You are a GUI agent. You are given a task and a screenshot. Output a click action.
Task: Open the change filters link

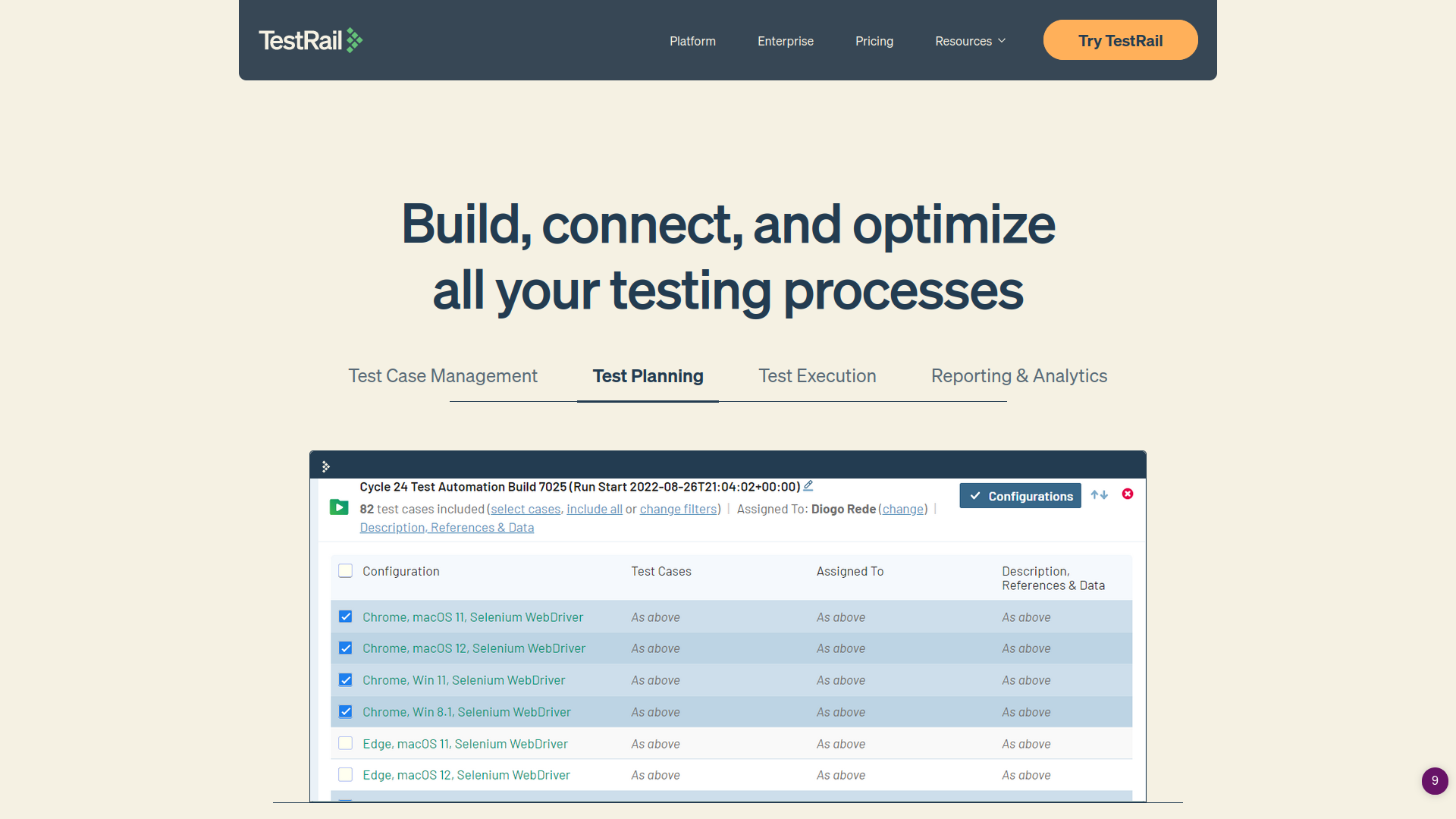678,509
